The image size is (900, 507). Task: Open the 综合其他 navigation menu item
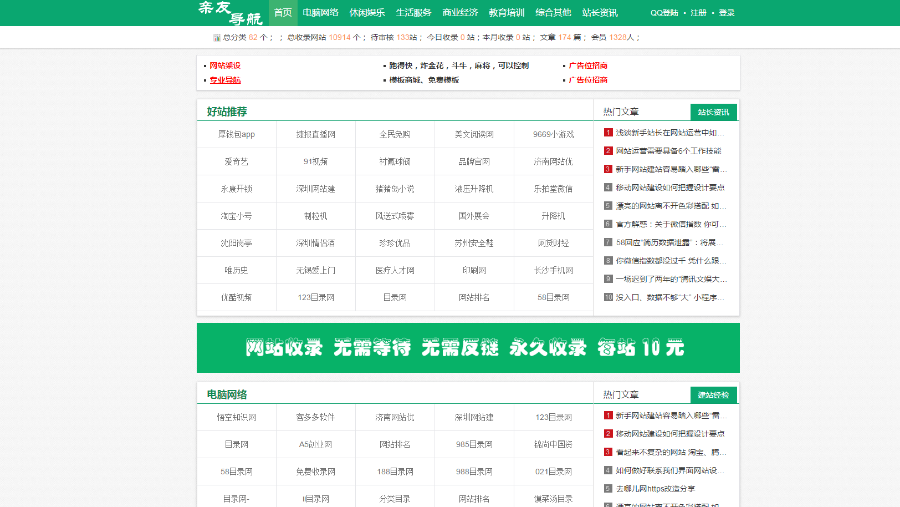pos(553,13)
